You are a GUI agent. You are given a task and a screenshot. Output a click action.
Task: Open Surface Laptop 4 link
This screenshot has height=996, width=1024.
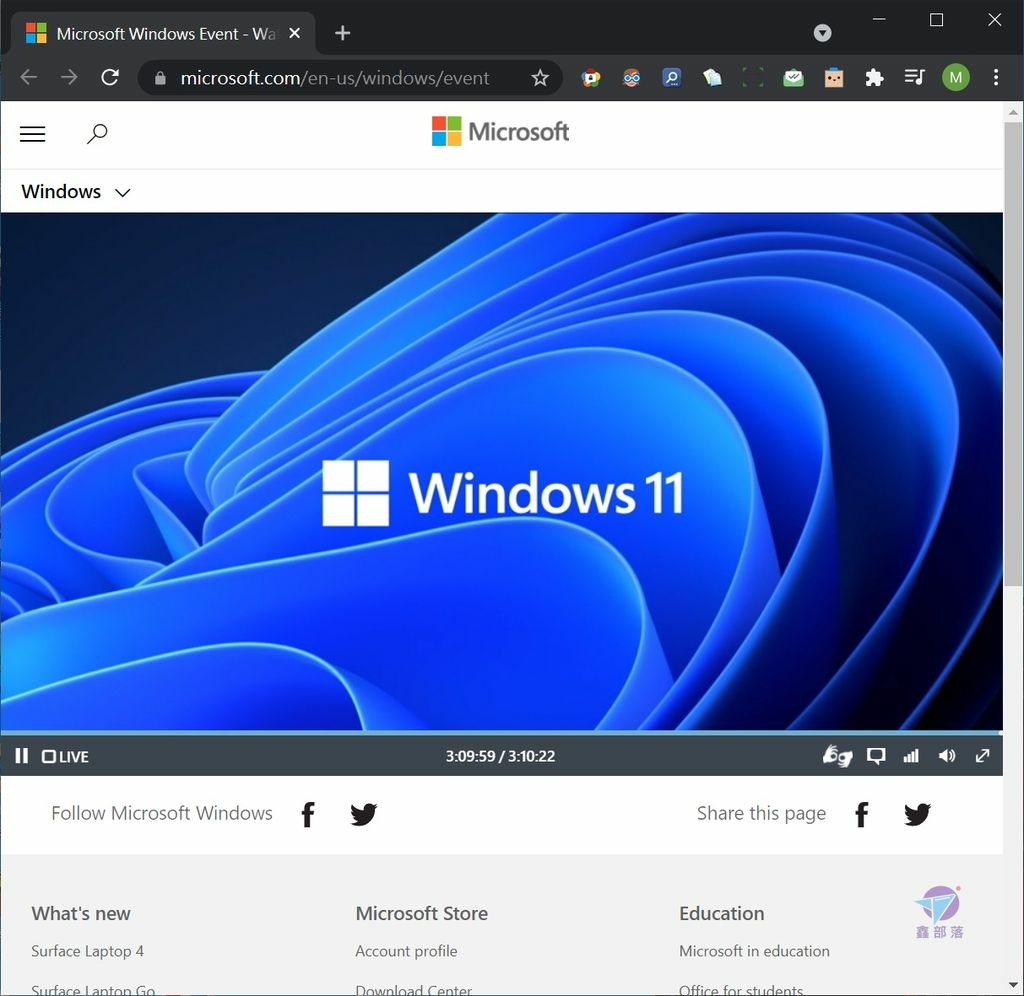point(88,951)
